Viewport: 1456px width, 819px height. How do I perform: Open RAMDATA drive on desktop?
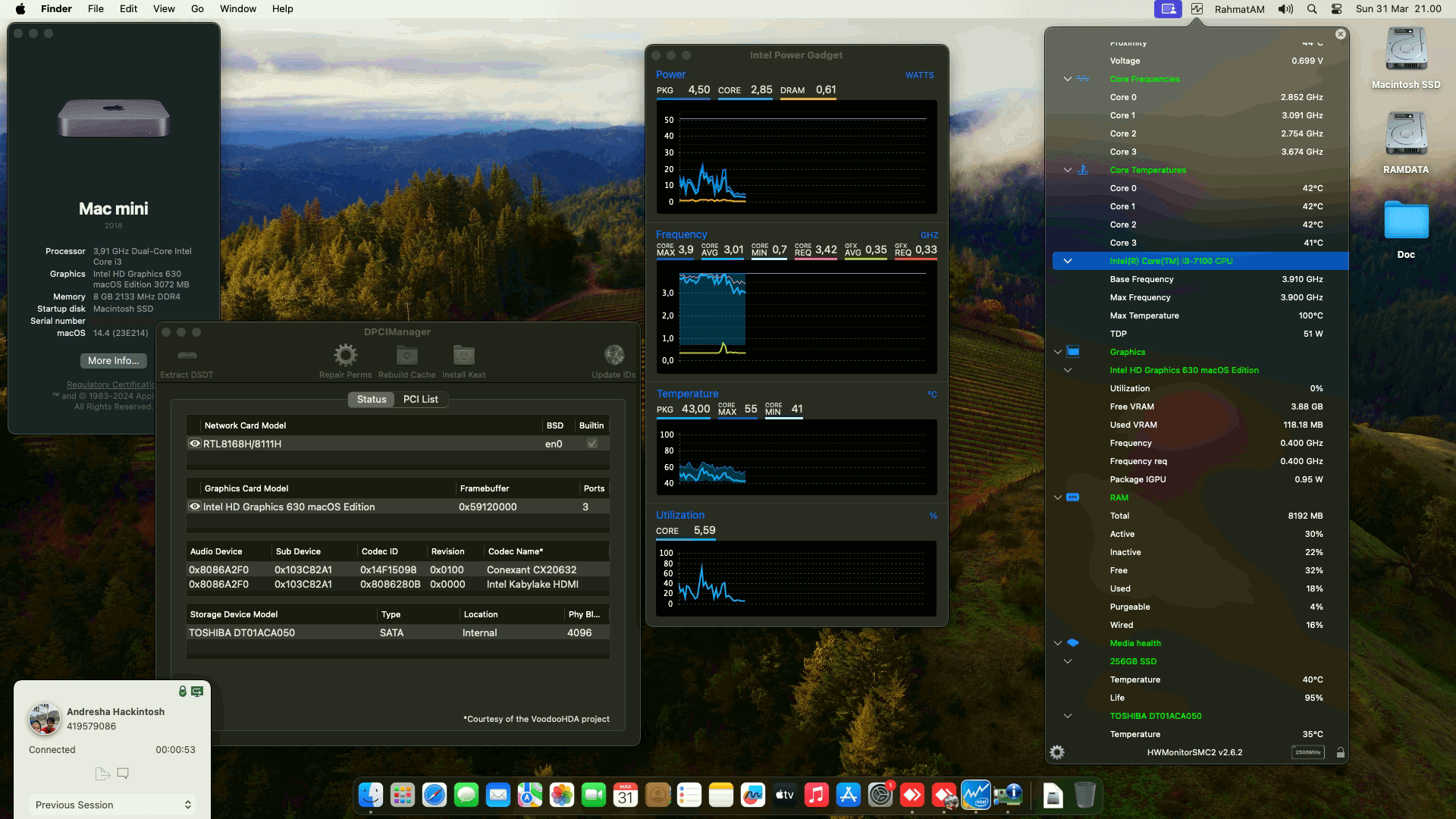click(1406, 135)
